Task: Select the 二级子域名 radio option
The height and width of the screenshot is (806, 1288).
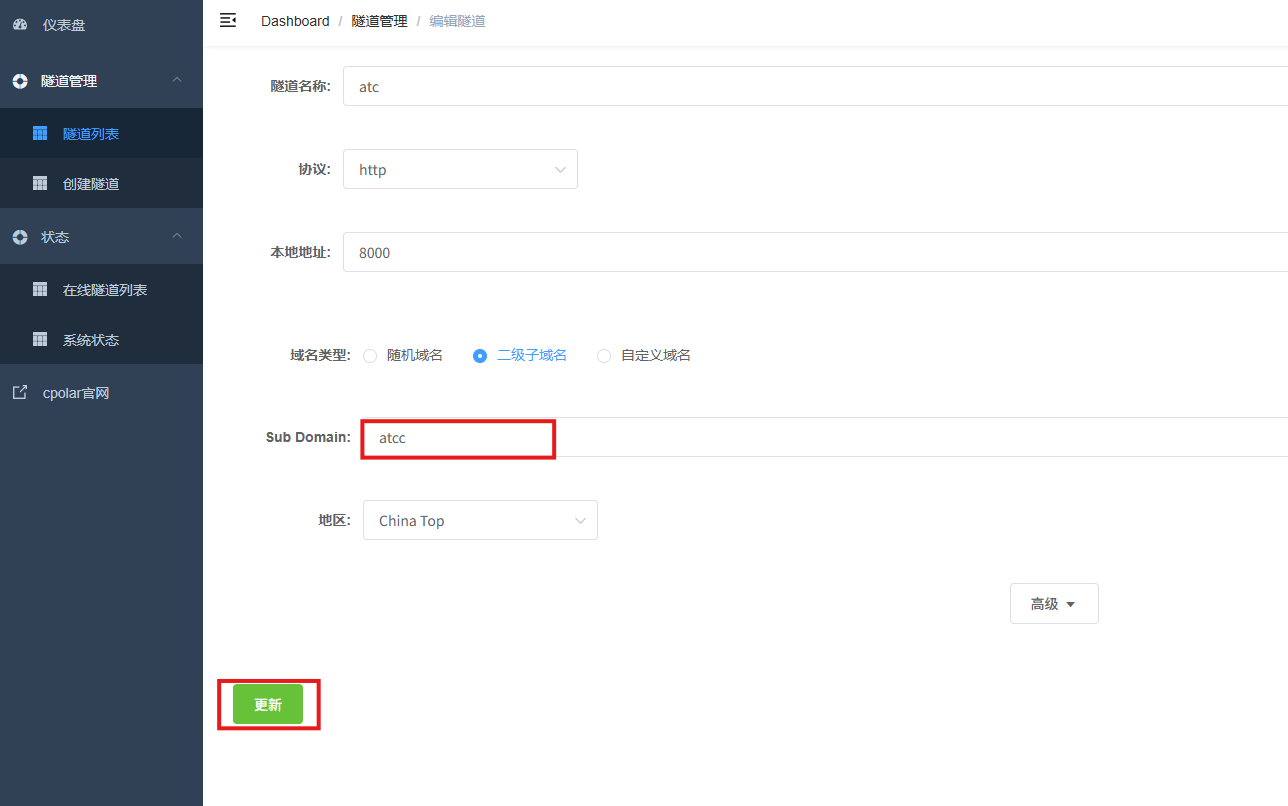Action: [x=480, y=355]
